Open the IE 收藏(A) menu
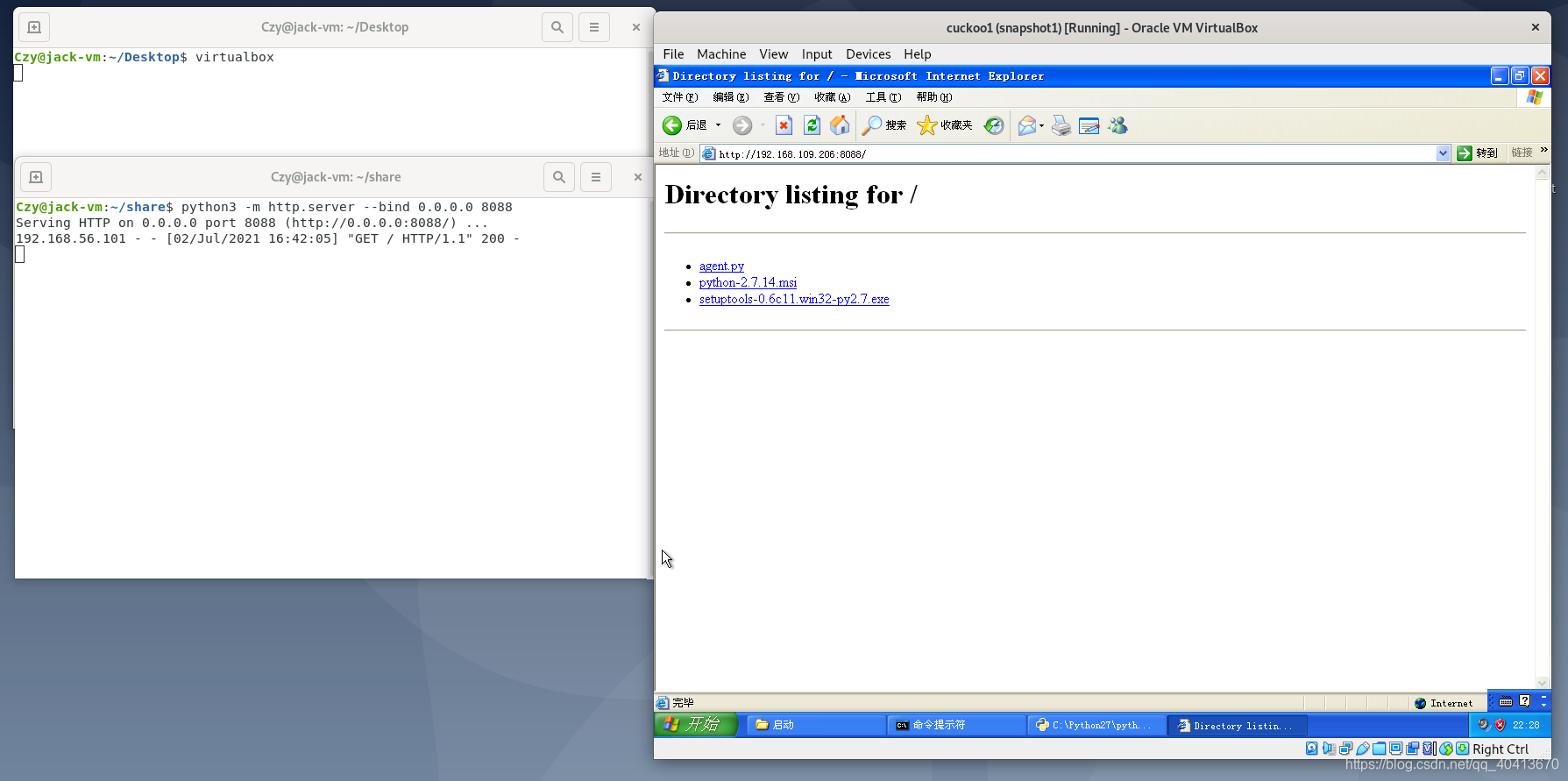The height and width of the screenshot is (781, 1568). click(833, 97)
